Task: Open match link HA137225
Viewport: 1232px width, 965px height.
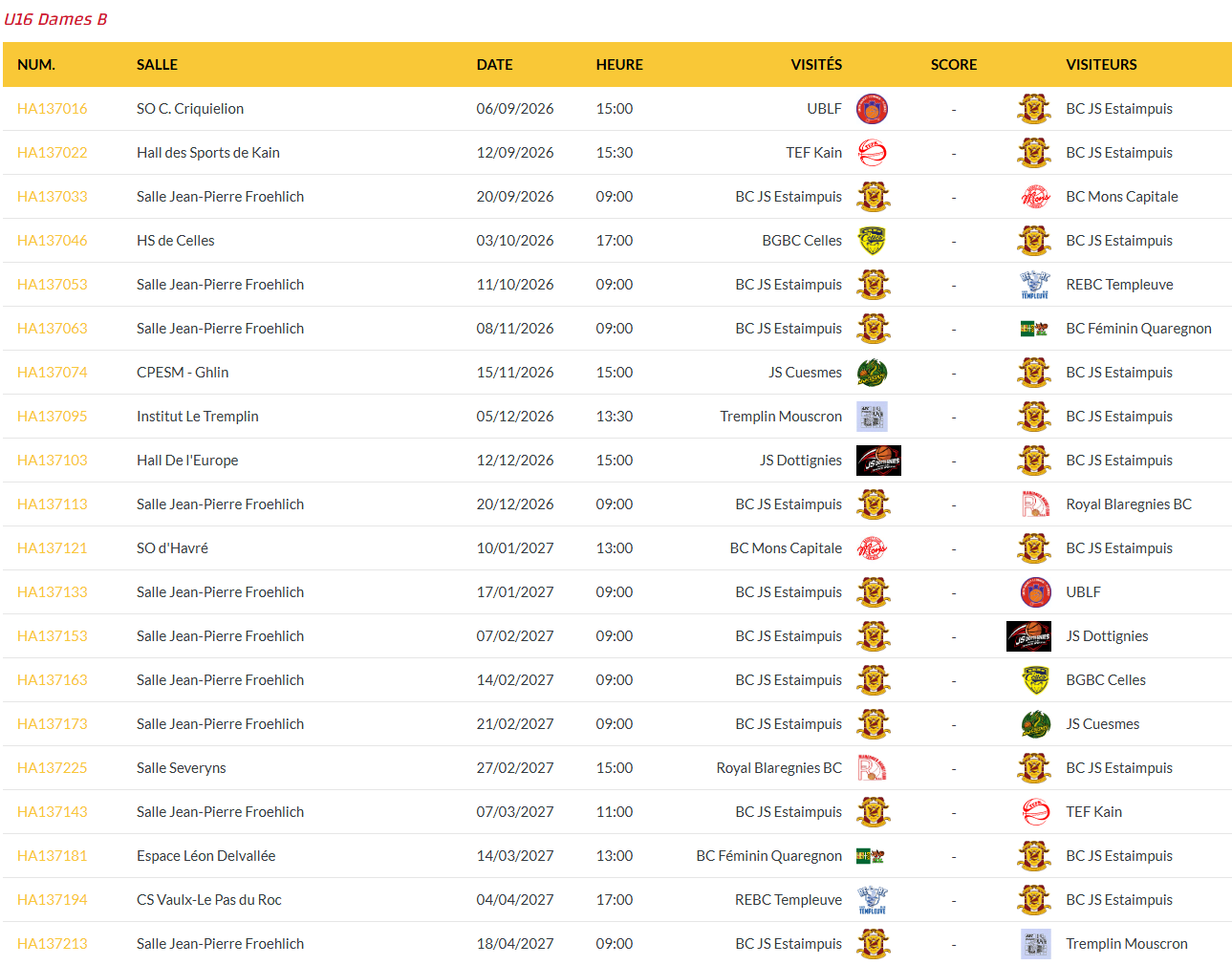Action: [x=53, y=768]
